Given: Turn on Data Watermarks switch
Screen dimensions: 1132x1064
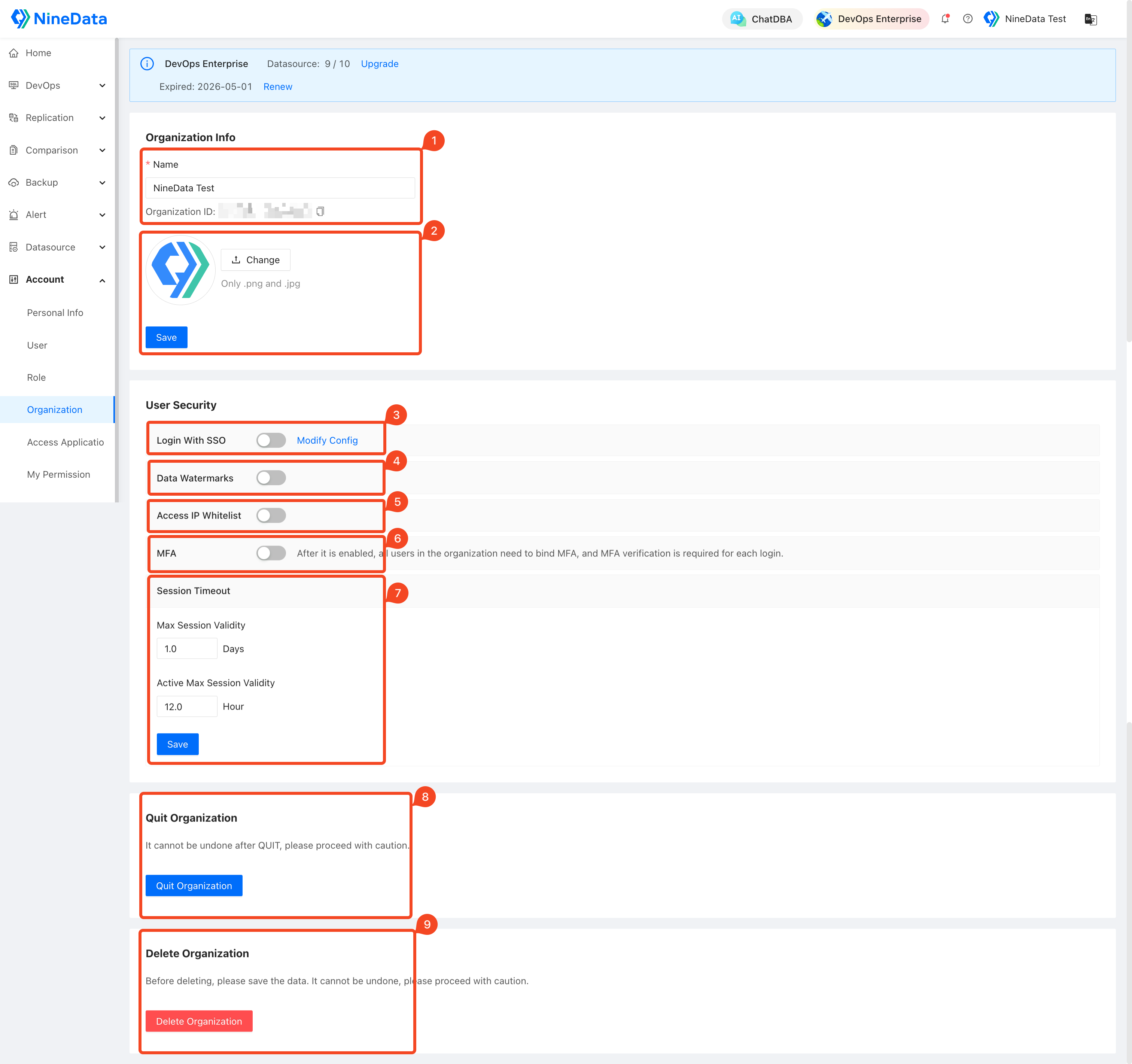Looking at the screenshot, I should pyautogui.click(x=271, y=478).
